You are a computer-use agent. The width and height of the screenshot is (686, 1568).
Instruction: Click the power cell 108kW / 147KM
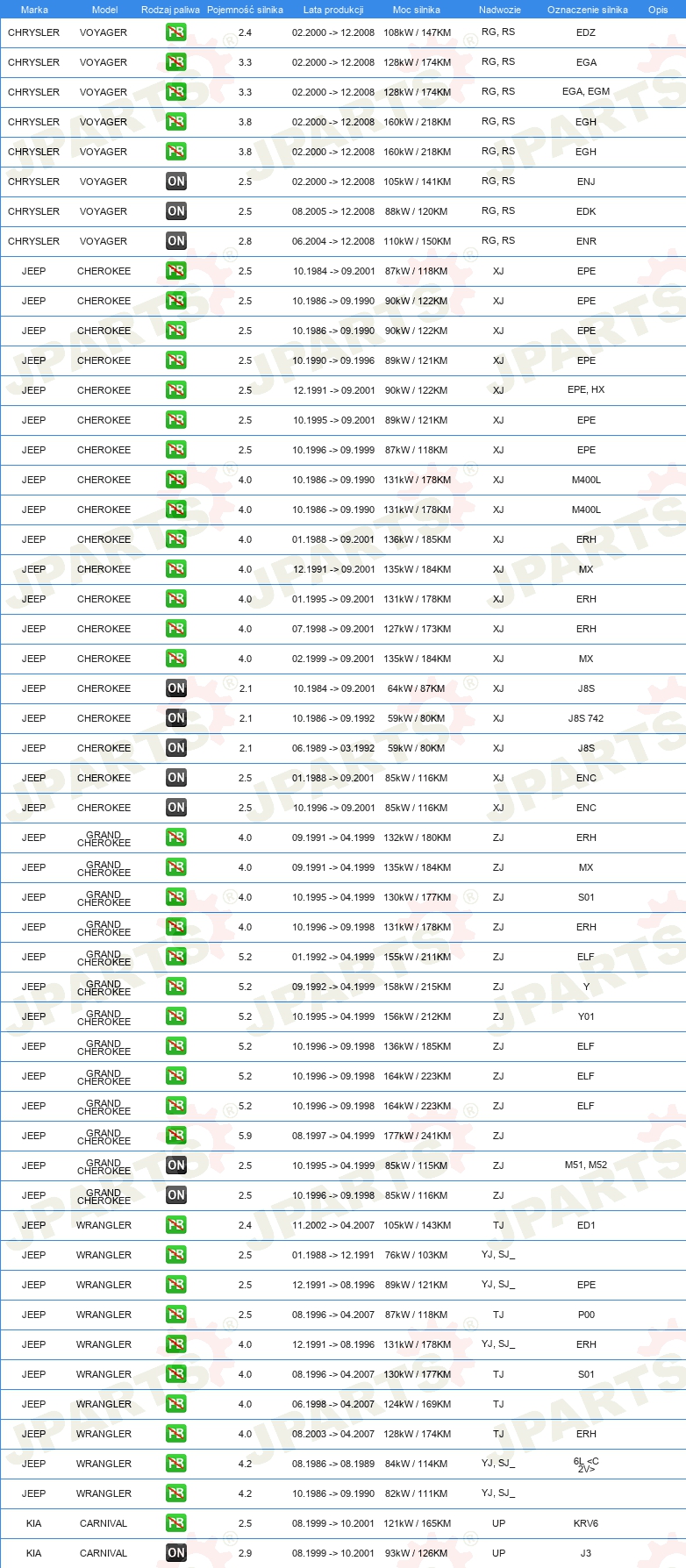[417, 32]
